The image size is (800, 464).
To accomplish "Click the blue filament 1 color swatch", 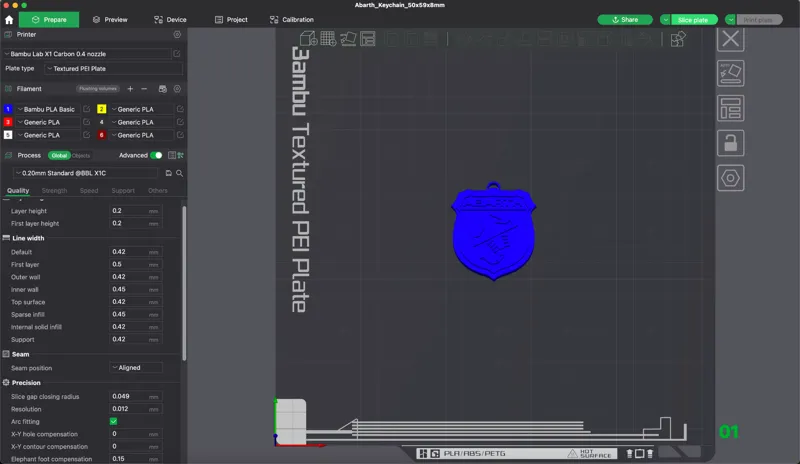I will click(8, 109).
